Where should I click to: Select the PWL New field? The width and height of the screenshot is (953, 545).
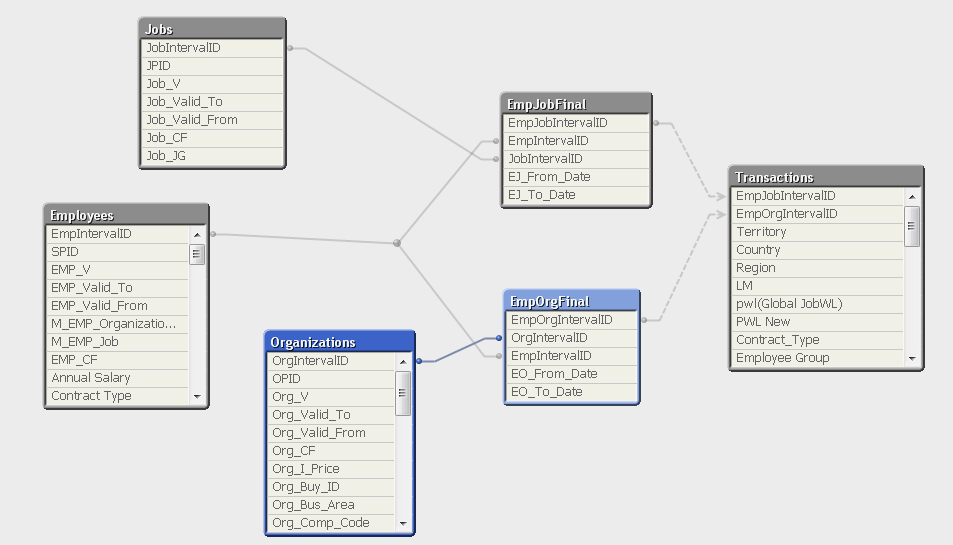click(818, 322)
